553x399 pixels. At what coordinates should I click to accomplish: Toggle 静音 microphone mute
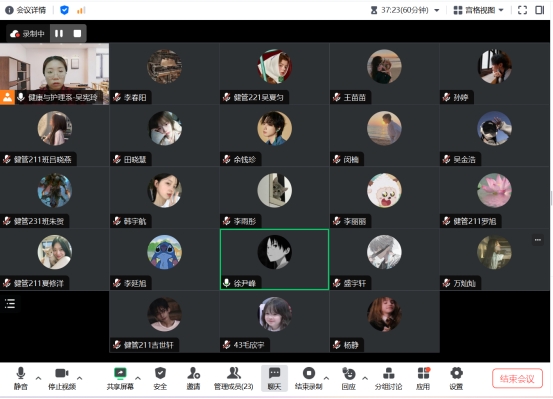(20, 378)
